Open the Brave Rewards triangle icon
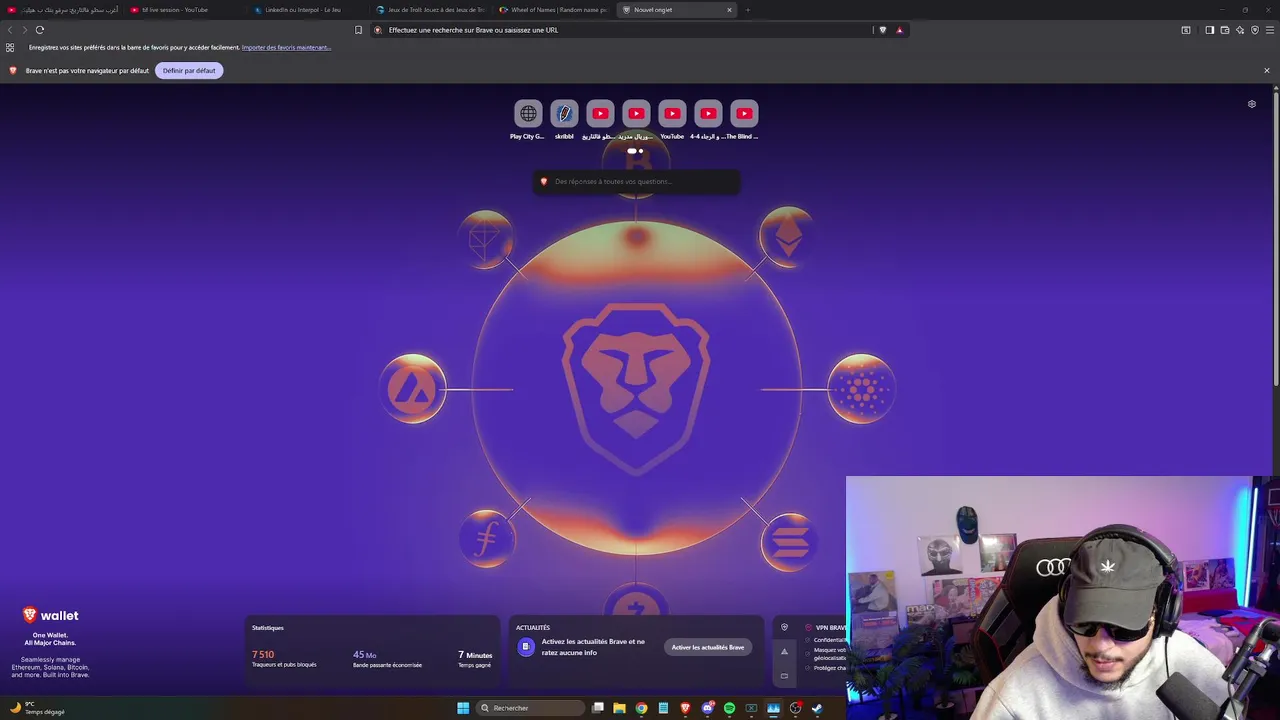Viewport: 1280px width, 720px height. point(899,30)
